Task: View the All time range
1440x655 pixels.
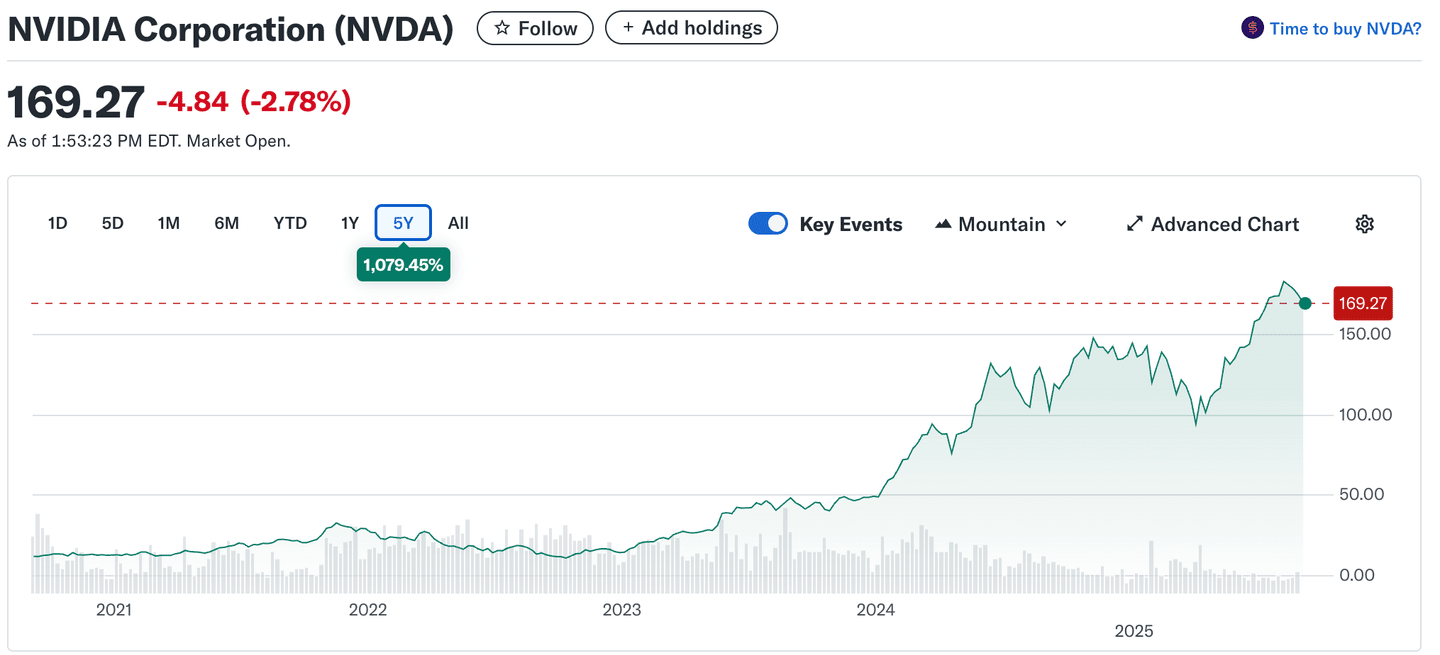Action: 458,223
